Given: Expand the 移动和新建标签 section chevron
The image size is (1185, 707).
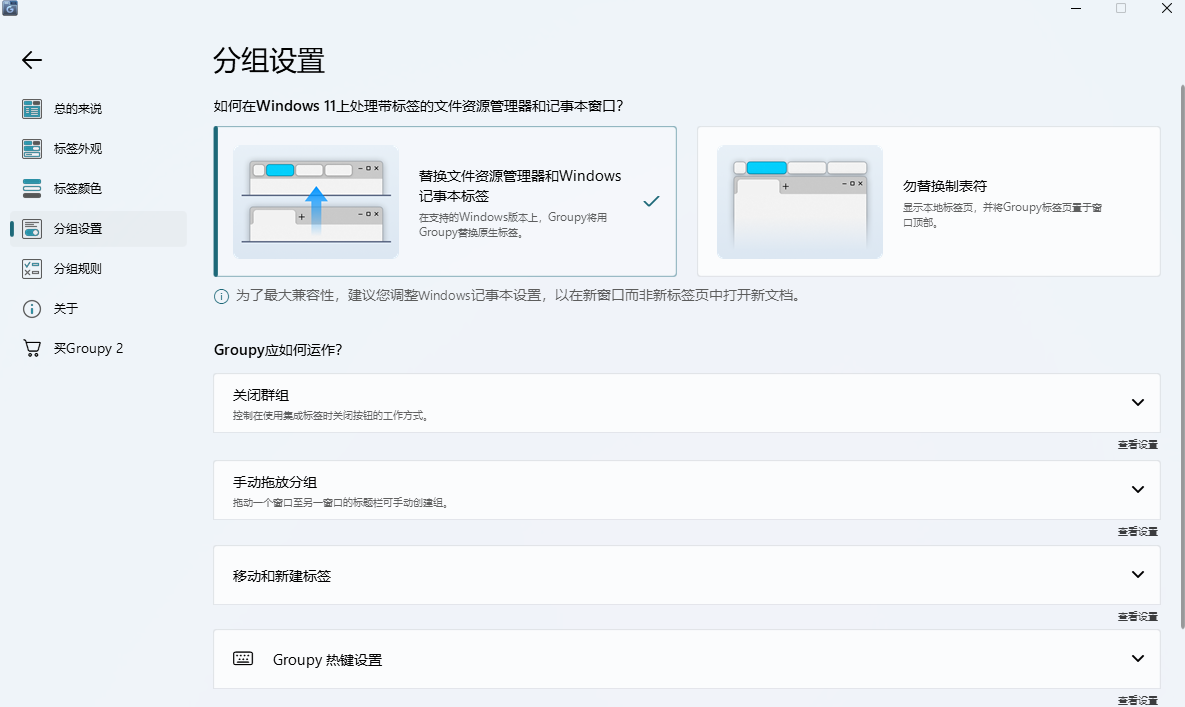Looking at the screenshot, I should click(1137, 575).
